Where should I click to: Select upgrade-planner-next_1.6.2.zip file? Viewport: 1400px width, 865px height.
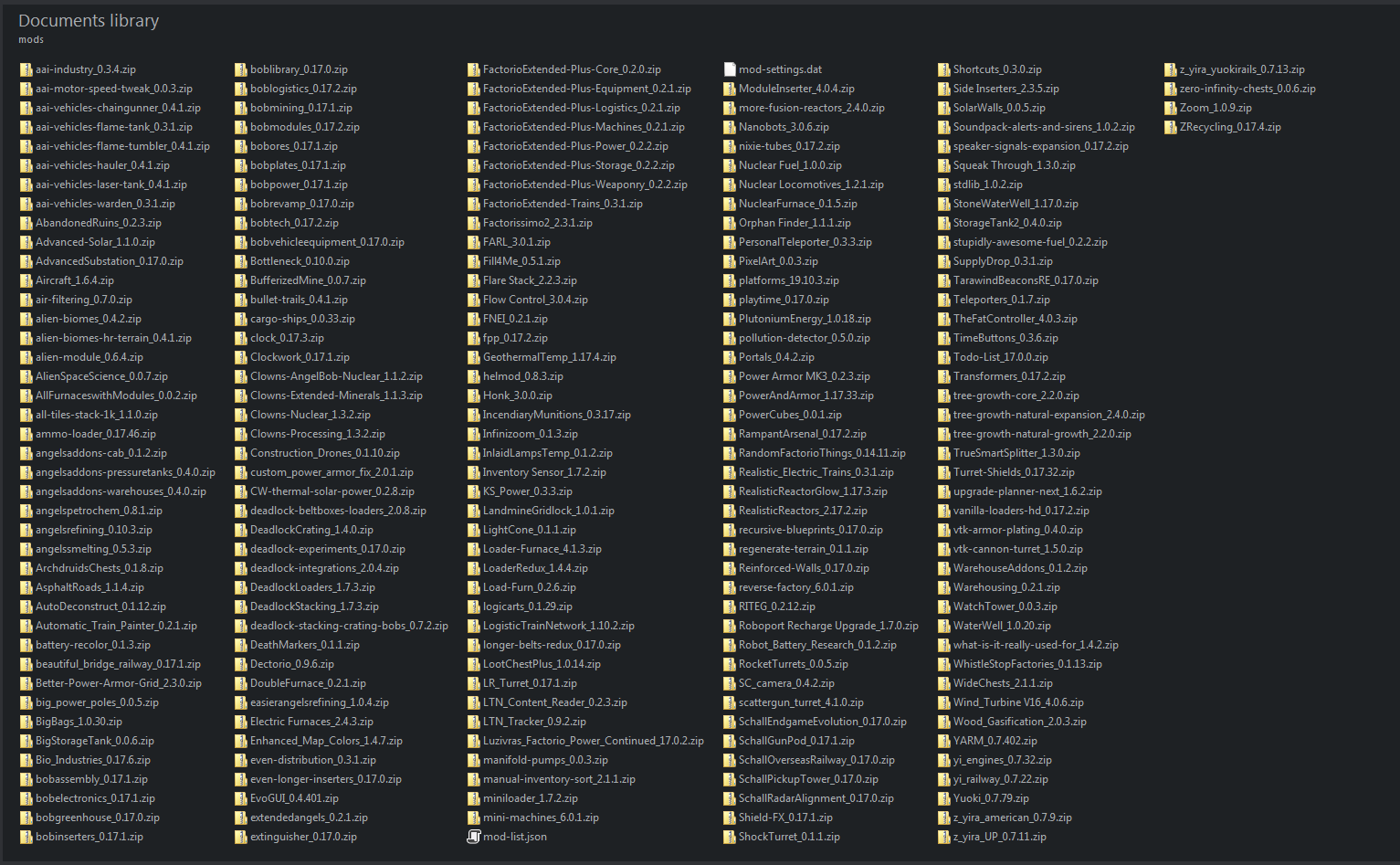[x=1027, y=491]
